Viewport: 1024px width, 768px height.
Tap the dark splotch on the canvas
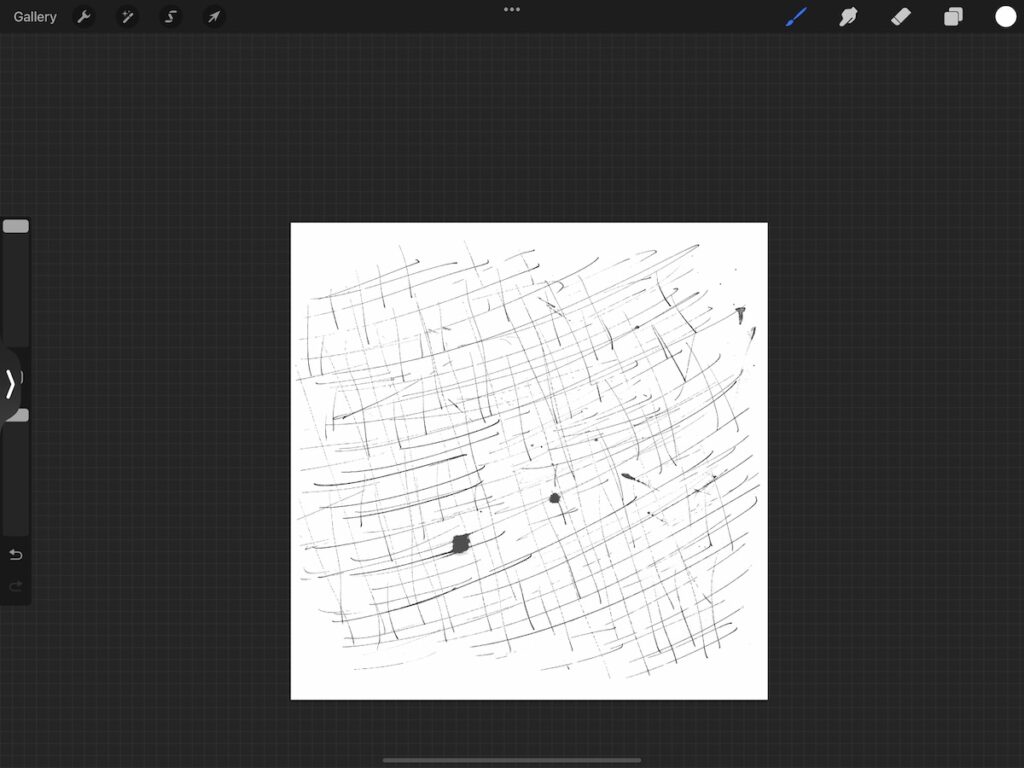[x=459, y=541]
